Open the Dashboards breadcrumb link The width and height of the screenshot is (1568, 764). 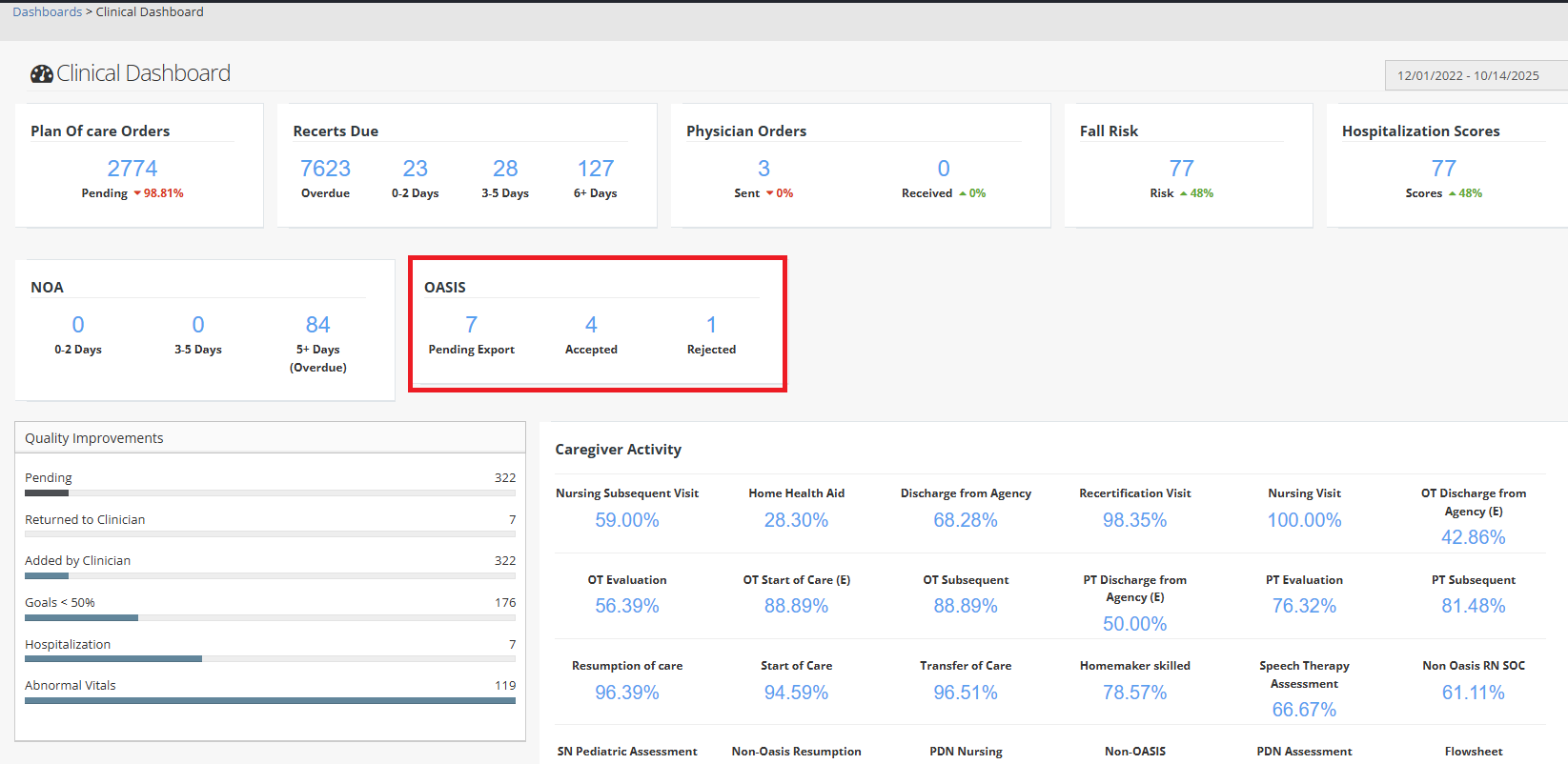47,12
